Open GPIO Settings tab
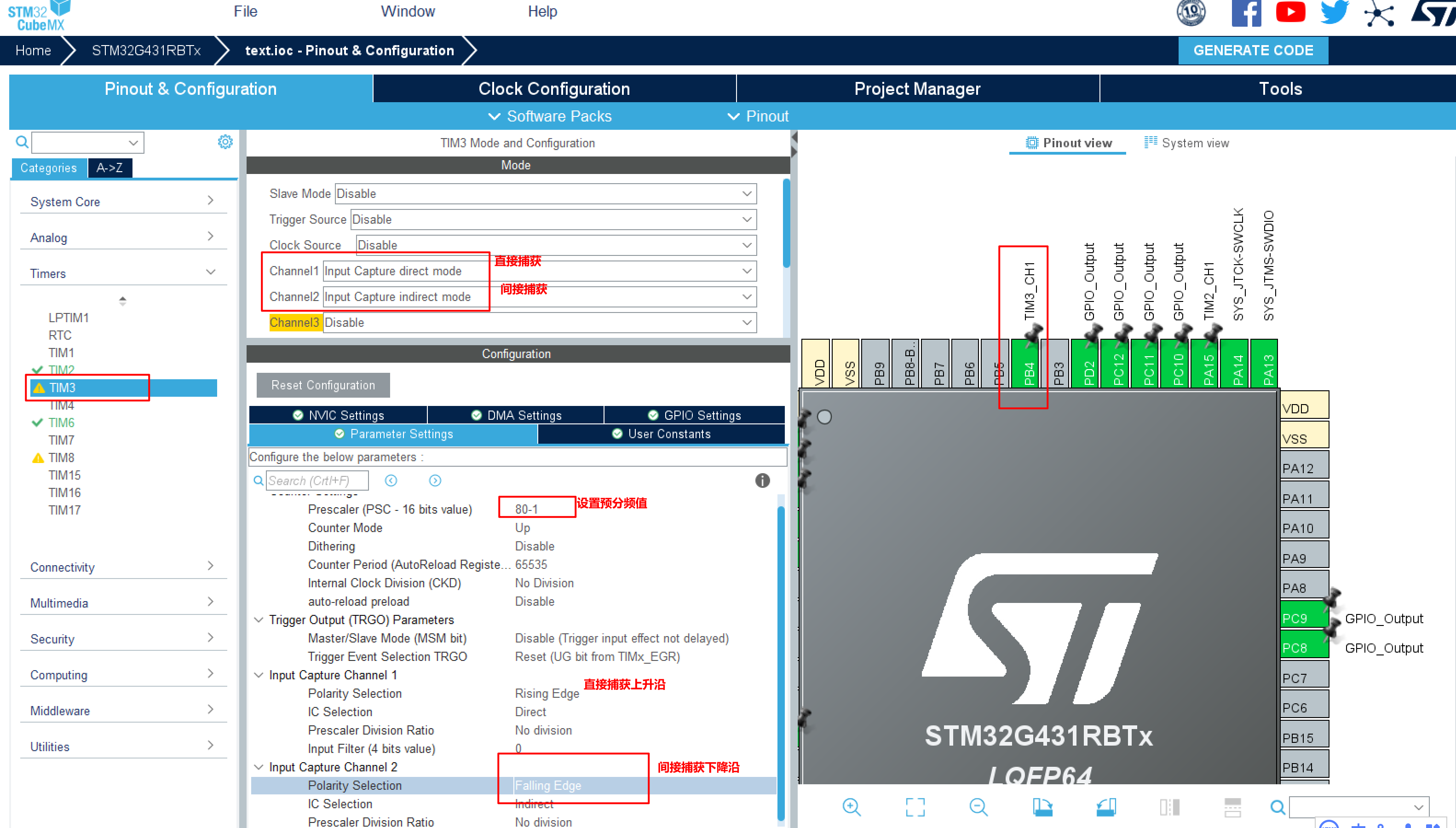The image size is (1456, 828). click(695, 415)
